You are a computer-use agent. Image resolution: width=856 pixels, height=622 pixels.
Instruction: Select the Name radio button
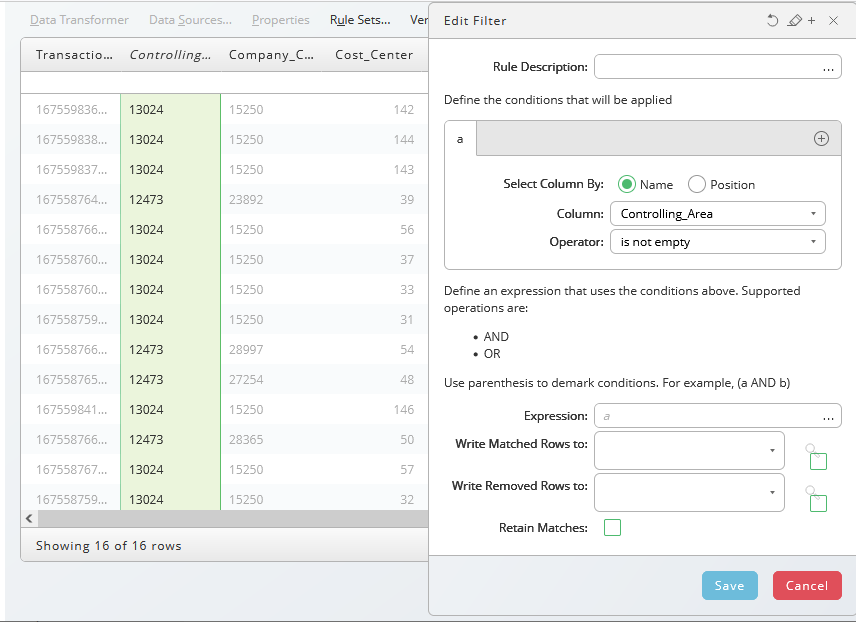(x=627, y=185)
